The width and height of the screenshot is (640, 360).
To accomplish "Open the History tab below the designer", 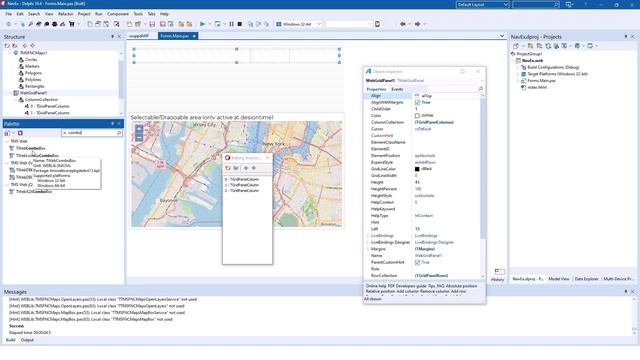I will click(497, 280).
